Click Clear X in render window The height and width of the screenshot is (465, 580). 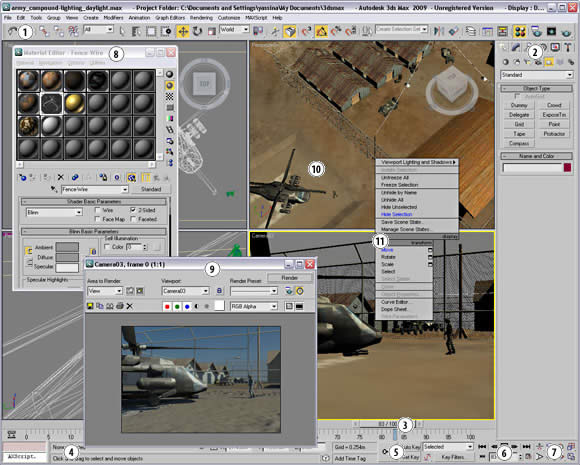point(129,306)
